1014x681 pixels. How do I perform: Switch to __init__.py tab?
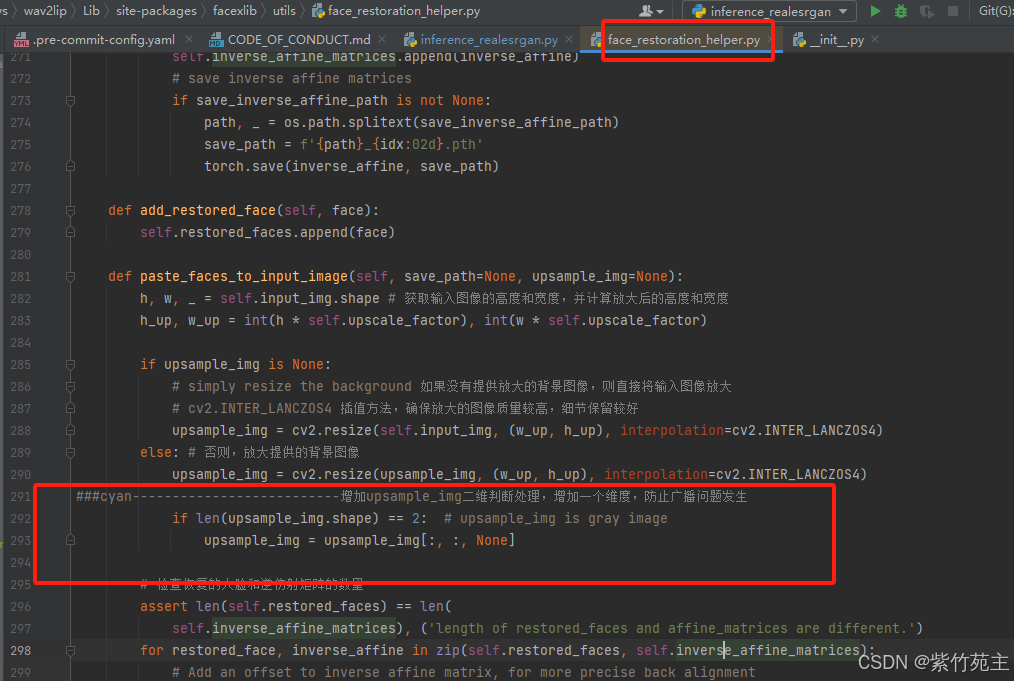[x=829, y=39]
